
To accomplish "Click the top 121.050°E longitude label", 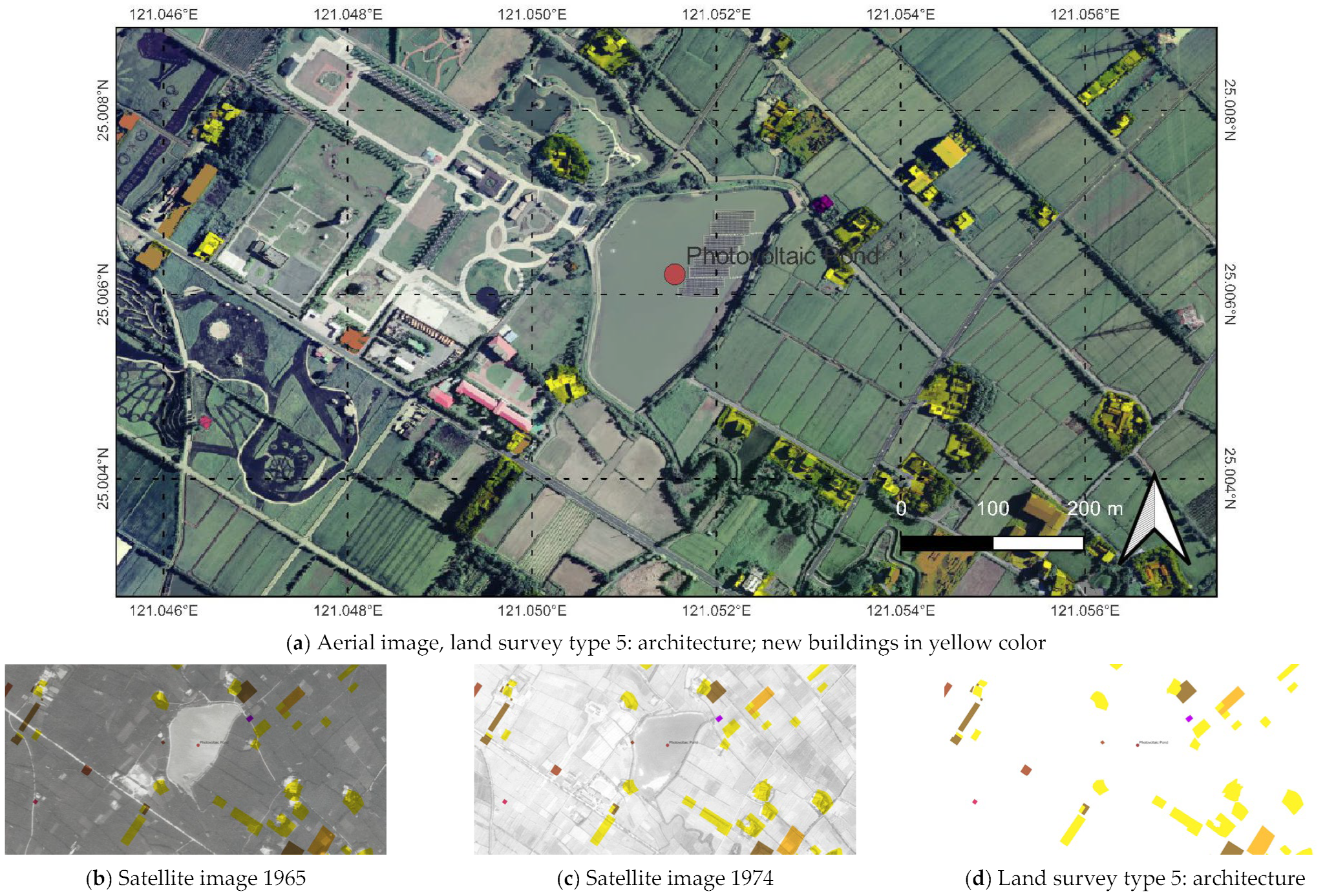I will tap(531, 14).
